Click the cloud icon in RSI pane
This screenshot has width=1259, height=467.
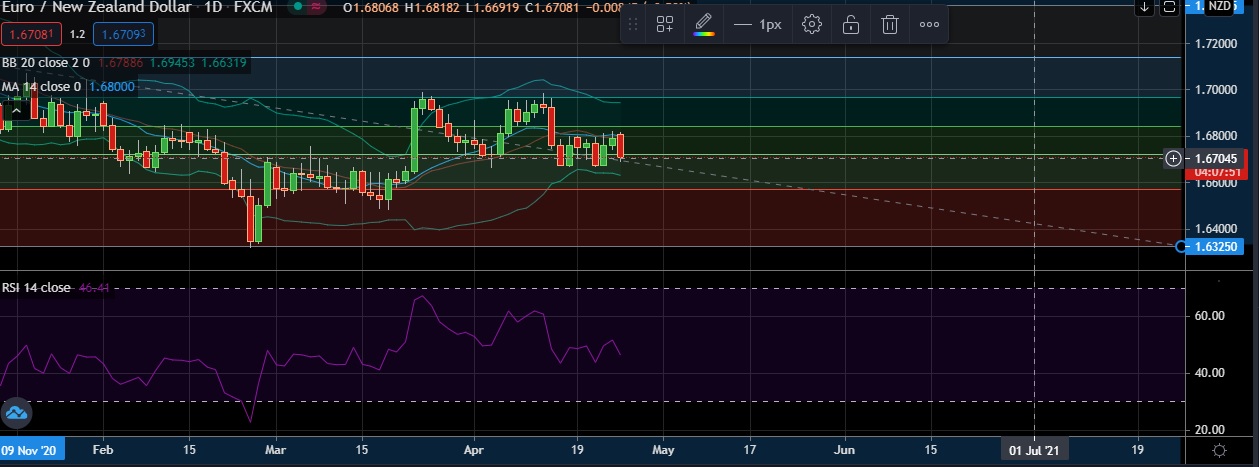click(16, 413)
